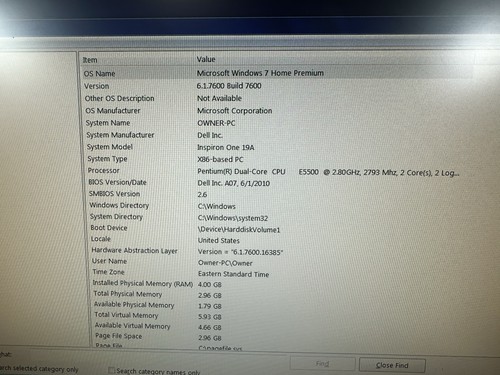This screenshot has width=500, height=375.
Task: Click the Microsoft Corporation value
Action: pyautogui.click(x=234, y=111)
